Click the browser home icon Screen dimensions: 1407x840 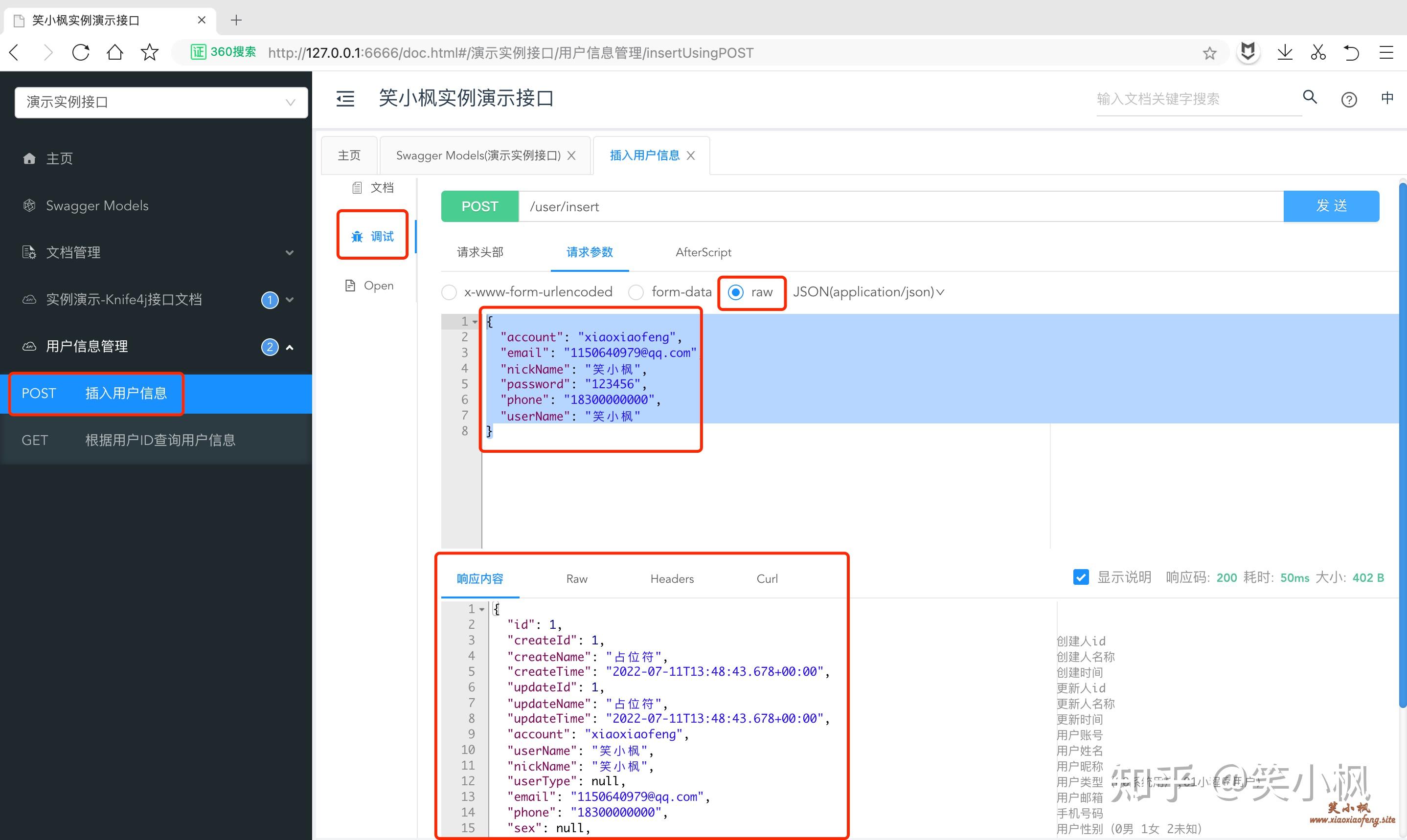pyautogui.click(x=115, y=53)
